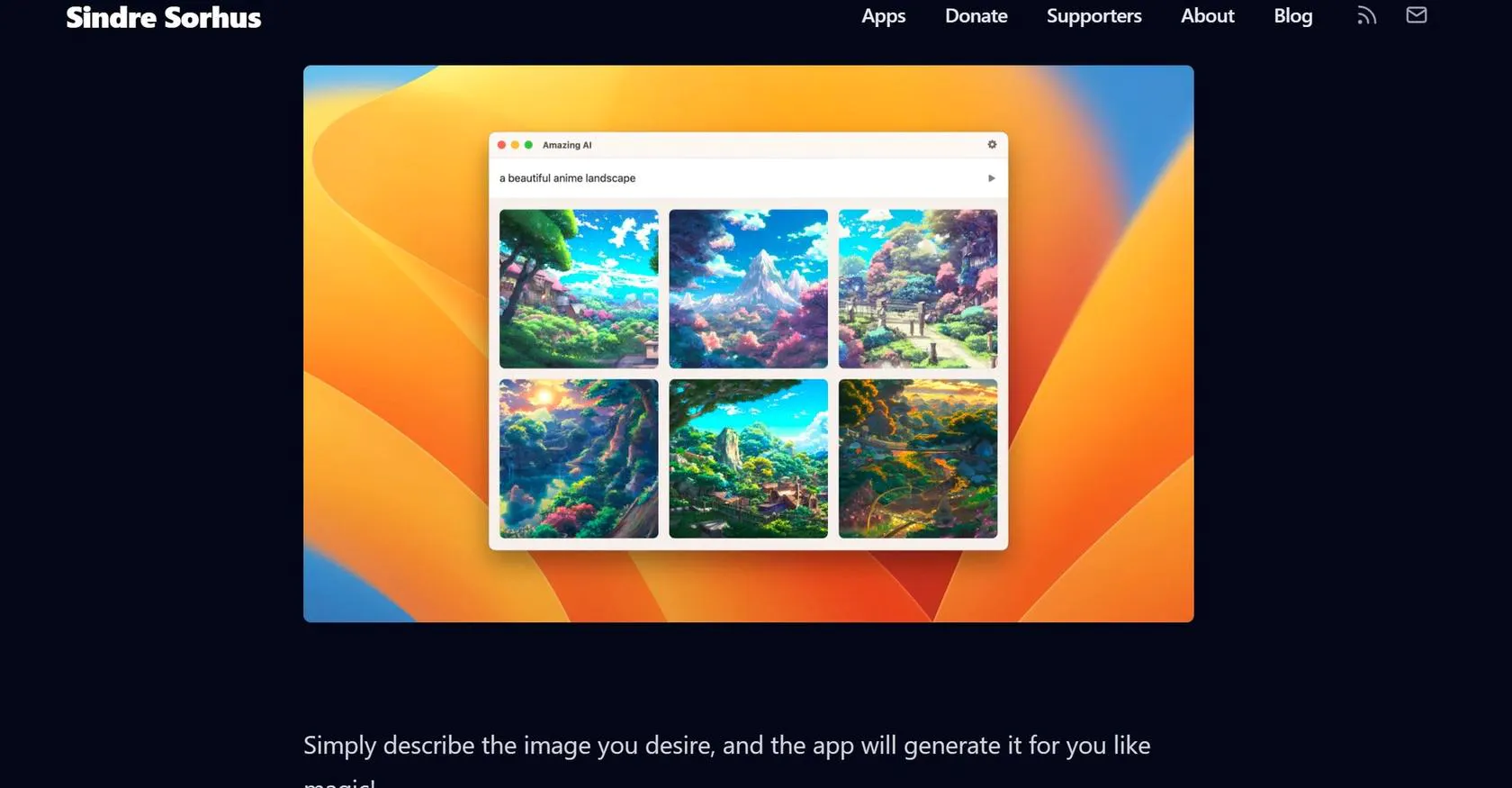Click the green zoom dot in Amazing AI window
This screenshot has width=1512, height=788.
528,145
